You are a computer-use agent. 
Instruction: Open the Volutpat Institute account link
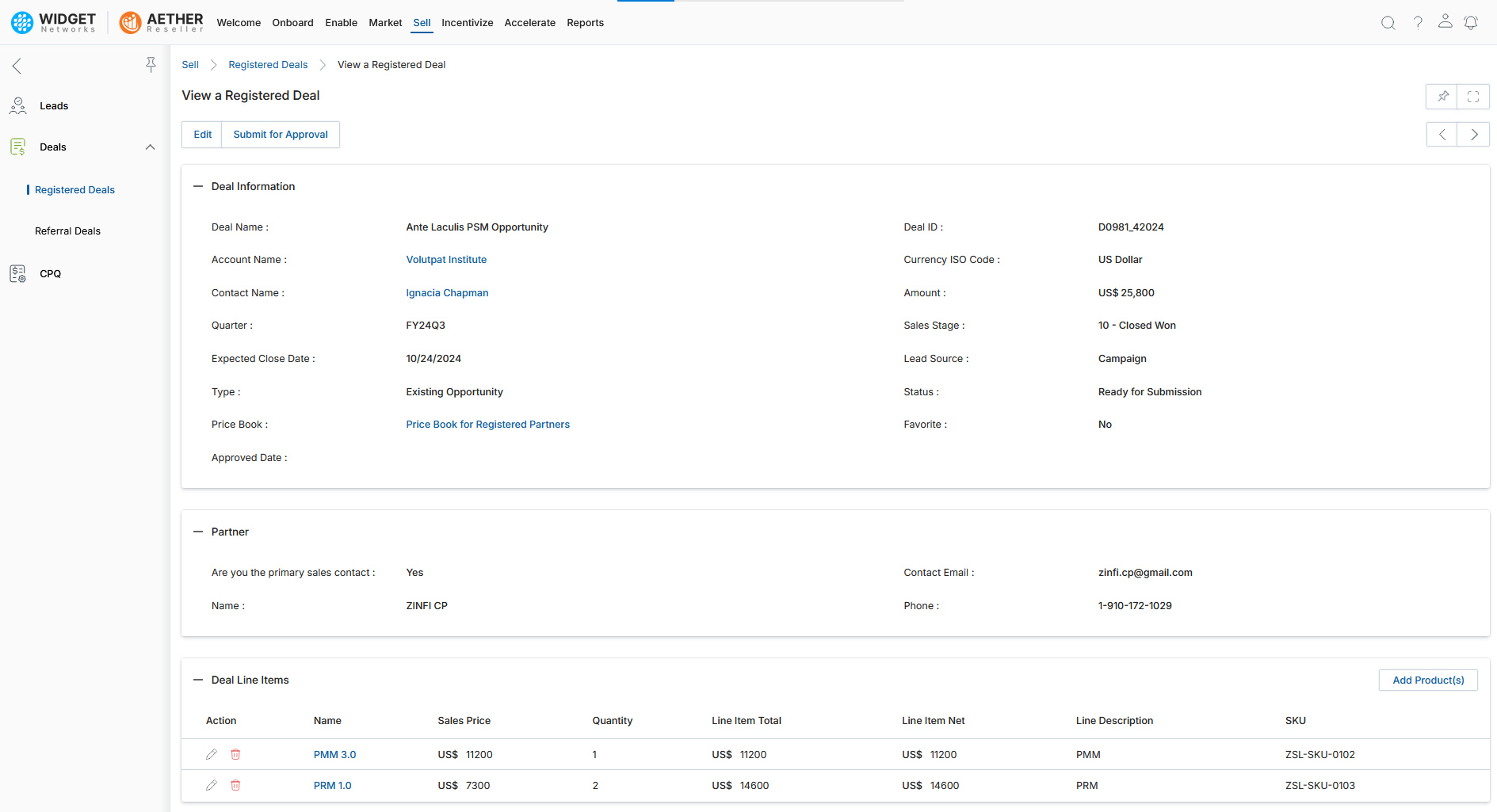[446, 260]
